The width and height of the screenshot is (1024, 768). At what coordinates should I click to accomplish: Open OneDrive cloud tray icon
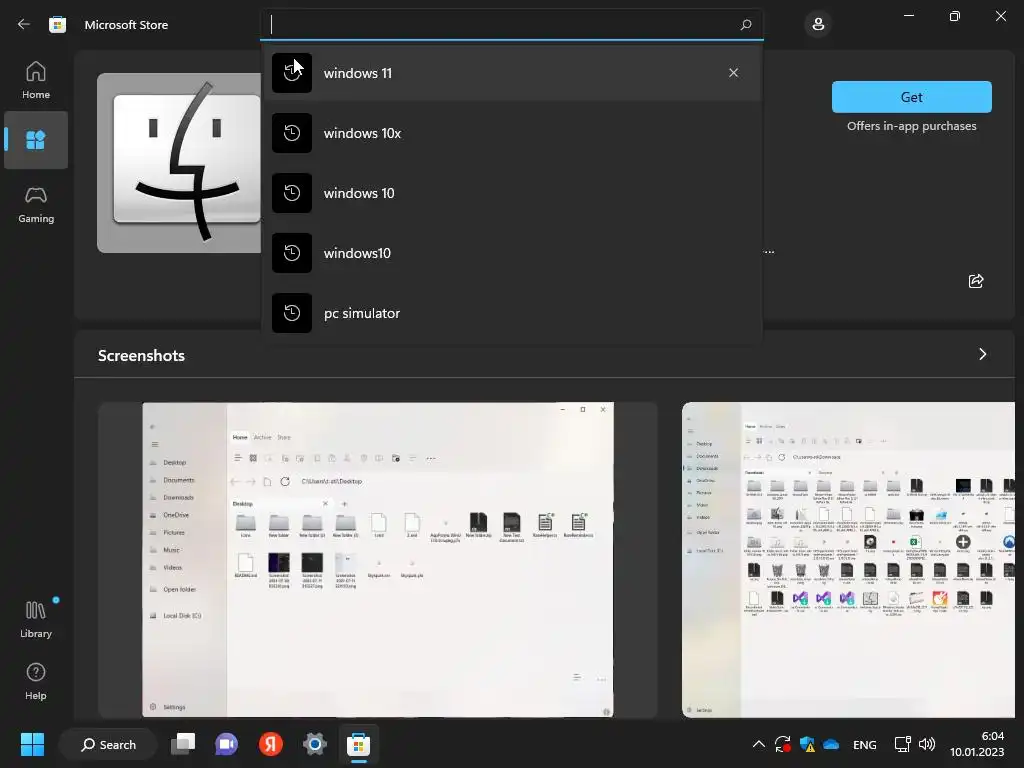[831, 744]
